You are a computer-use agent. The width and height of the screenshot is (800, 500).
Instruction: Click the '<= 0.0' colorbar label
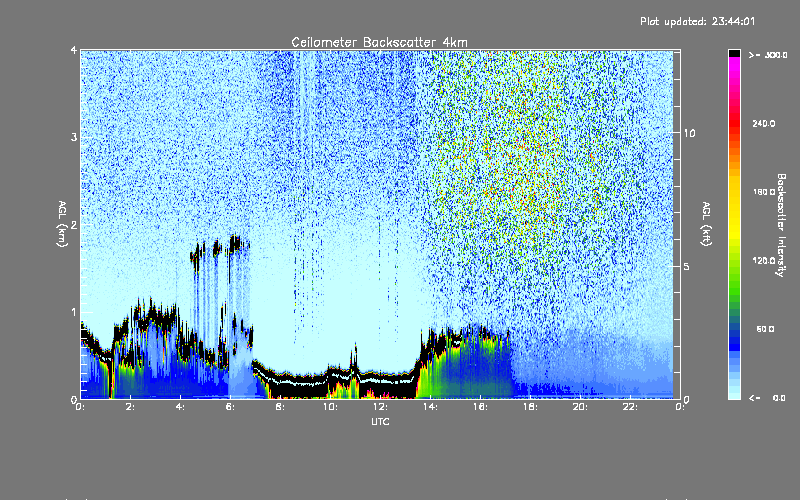point(767,398)
